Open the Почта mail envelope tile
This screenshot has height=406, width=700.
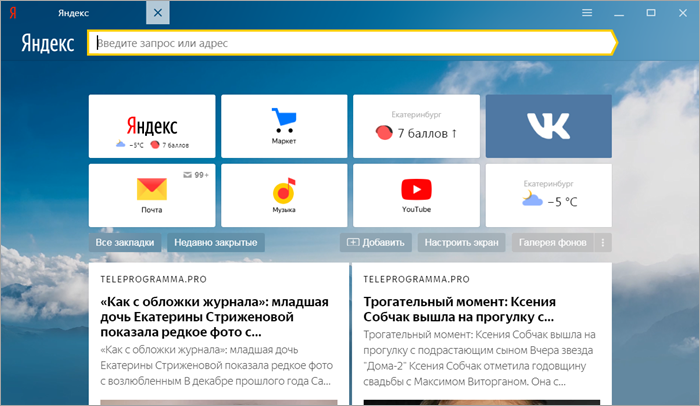pos(152,195)
